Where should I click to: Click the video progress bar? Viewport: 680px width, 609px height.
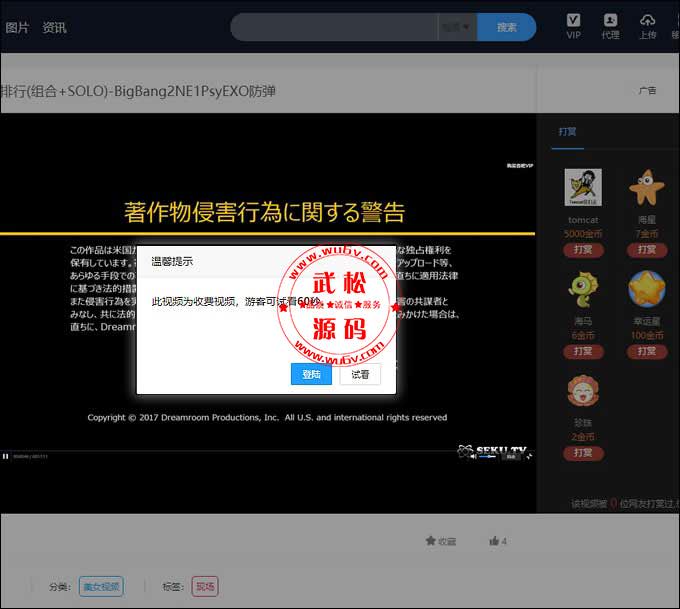click(x=250, y=450)
